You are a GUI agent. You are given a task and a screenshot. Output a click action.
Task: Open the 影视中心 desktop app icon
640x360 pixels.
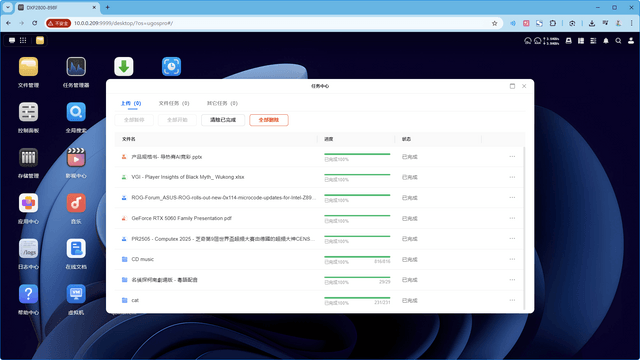[76, 157]
